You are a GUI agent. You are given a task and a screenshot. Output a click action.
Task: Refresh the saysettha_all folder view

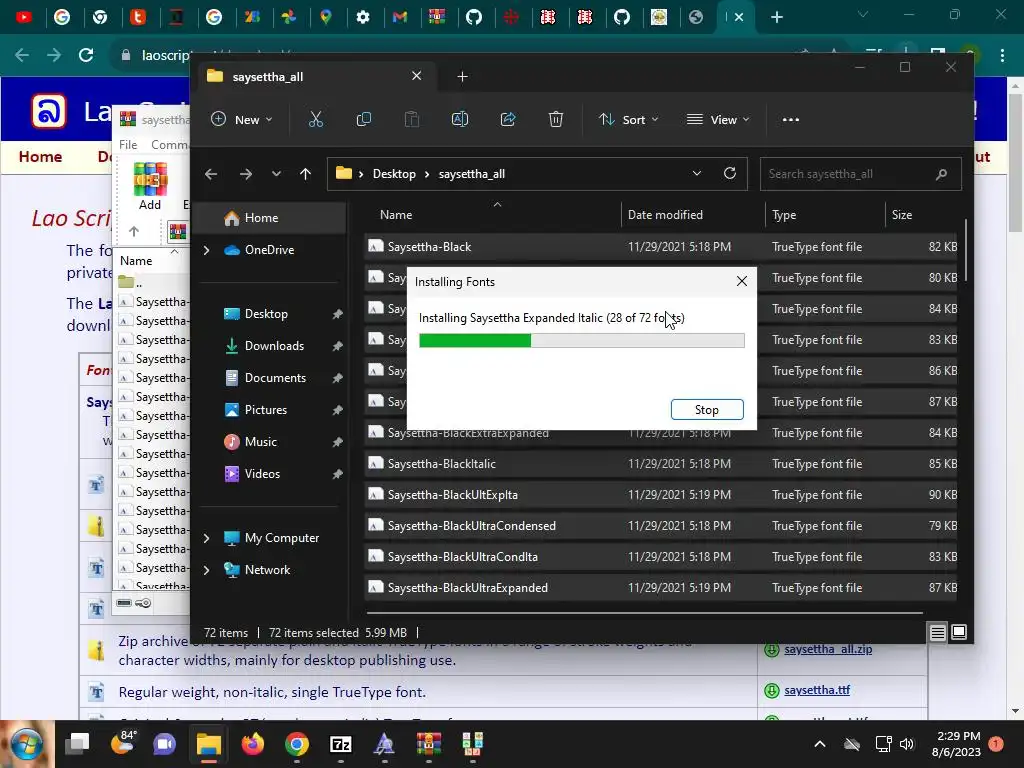tap(730, 173)
